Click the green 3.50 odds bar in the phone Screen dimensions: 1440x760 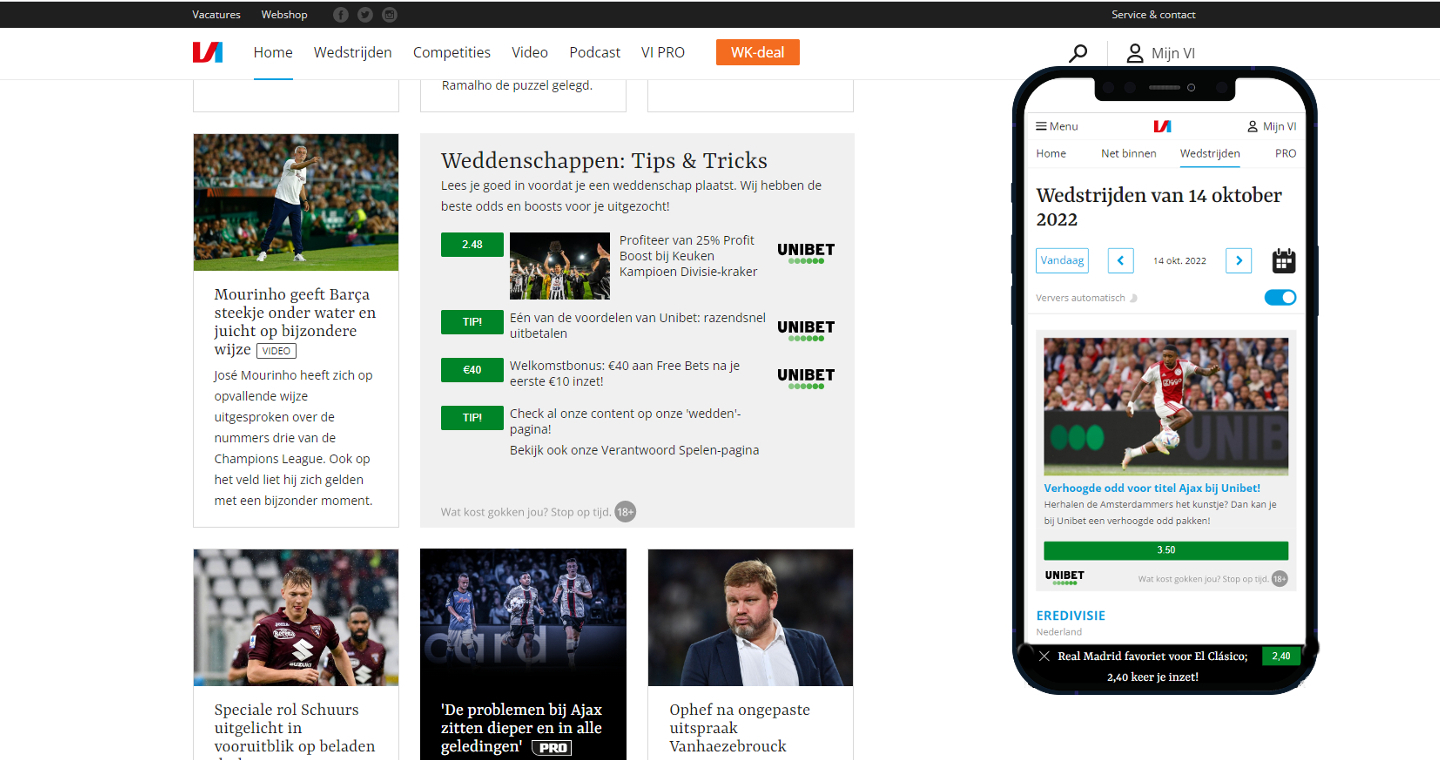click(x=1166, y=550)
